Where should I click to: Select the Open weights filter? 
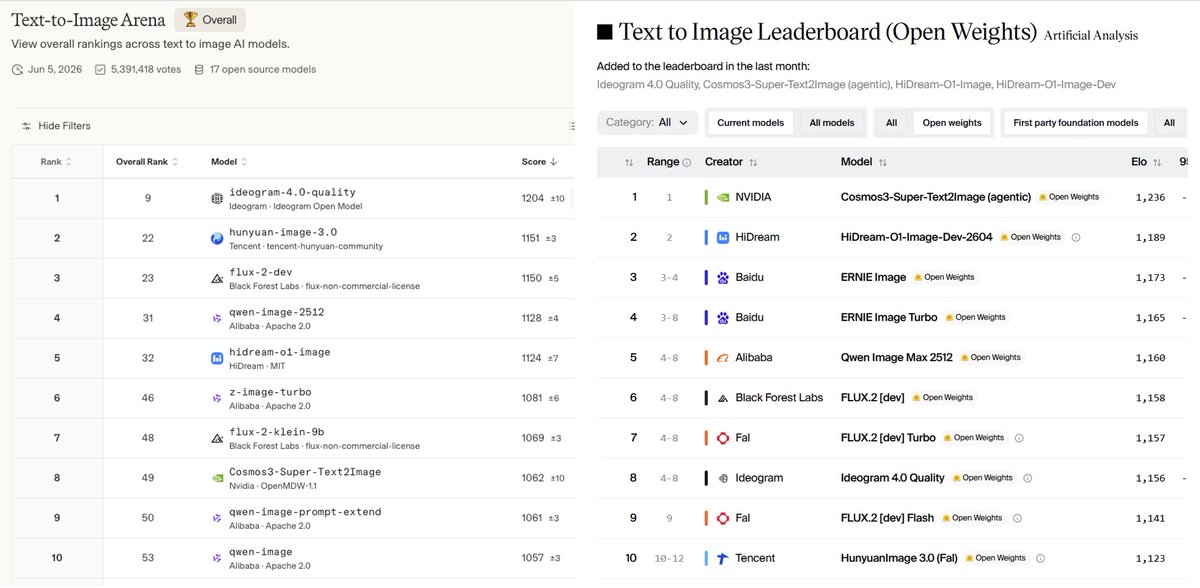(952, 123)
